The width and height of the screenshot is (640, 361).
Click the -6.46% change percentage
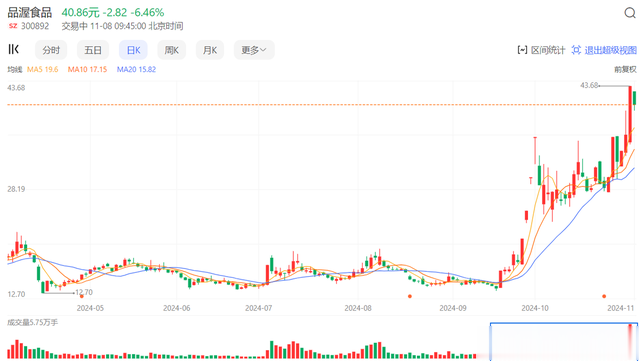pos(147,12)
